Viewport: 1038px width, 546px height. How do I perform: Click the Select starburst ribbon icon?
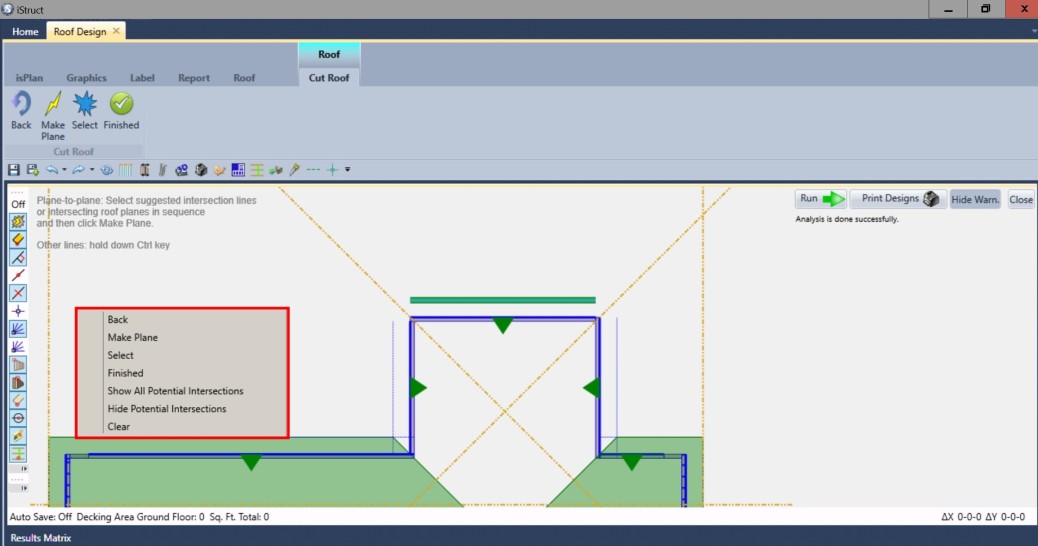85,104
